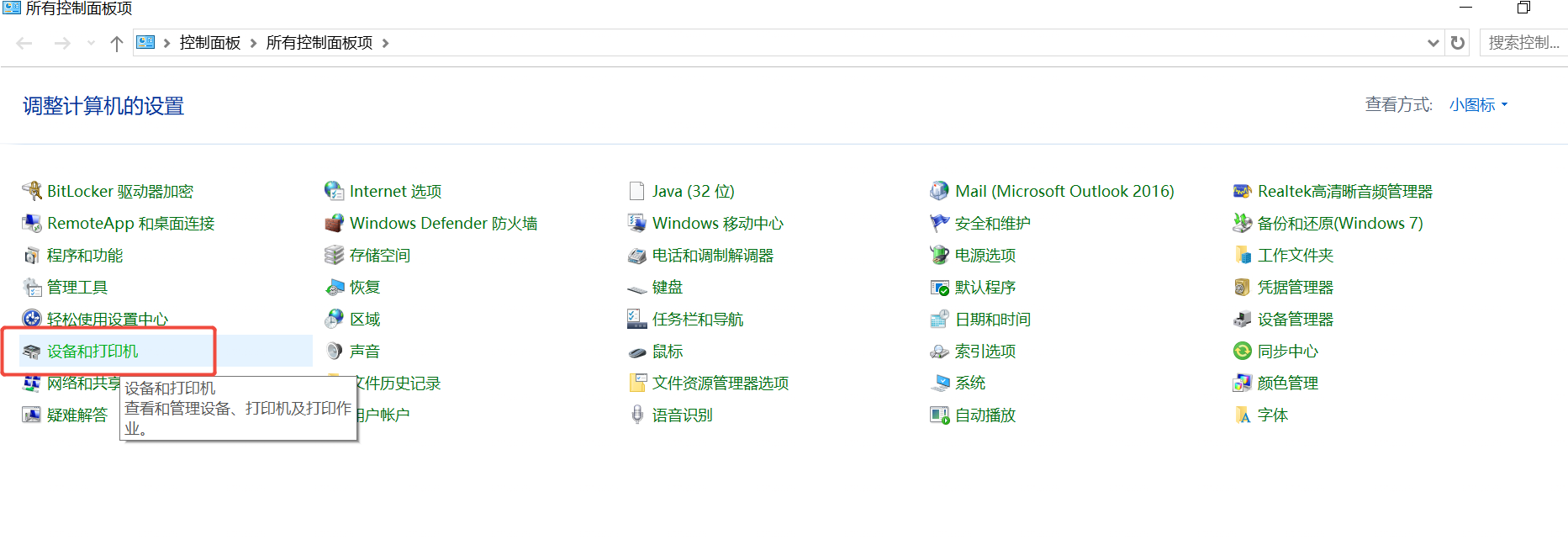Screen dimensions: 1568x550
Task: Open the 小图标 view mode dropdown
Action: coord(1478,105)
